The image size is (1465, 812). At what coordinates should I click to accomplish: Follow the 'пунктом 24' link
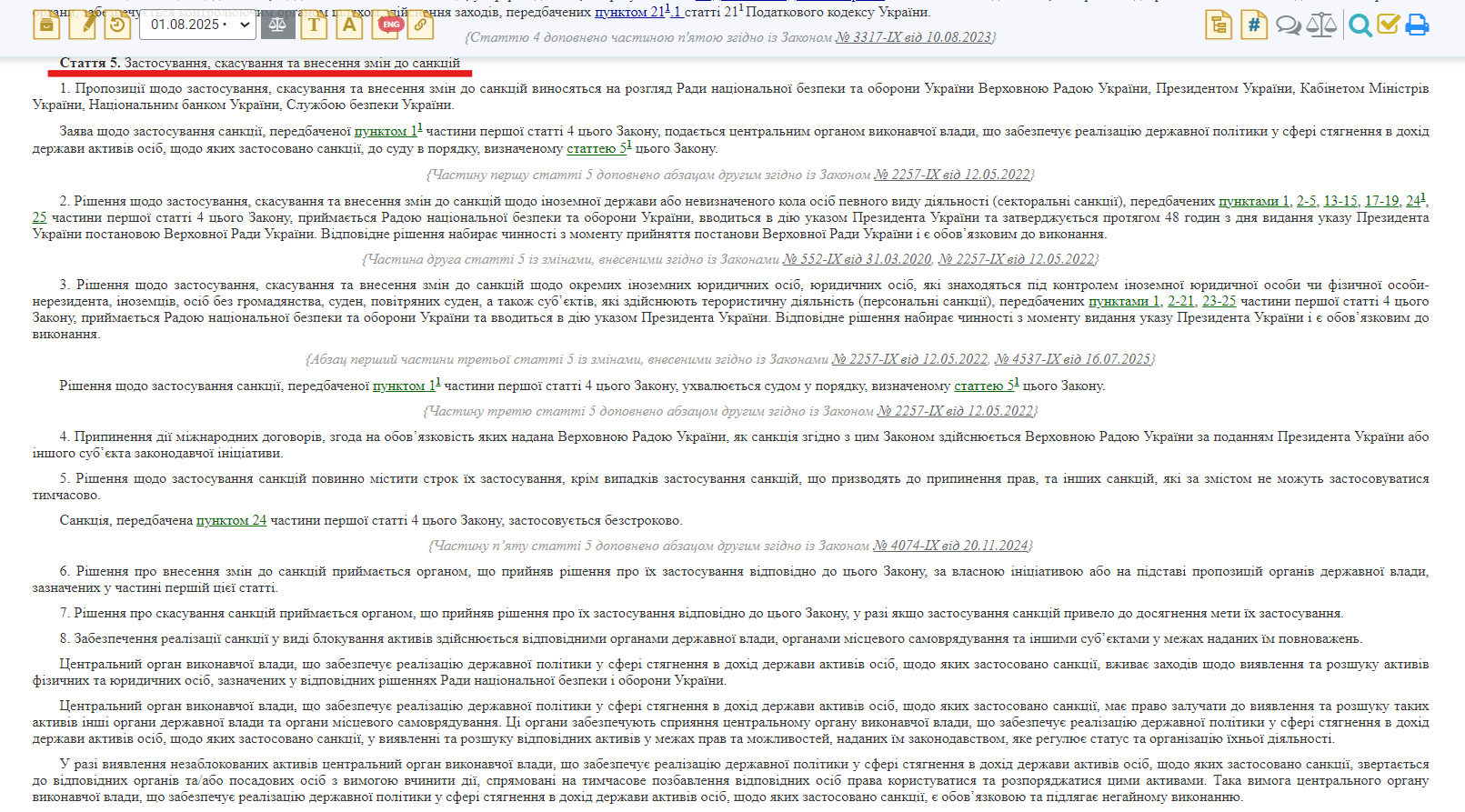(231, 520)
